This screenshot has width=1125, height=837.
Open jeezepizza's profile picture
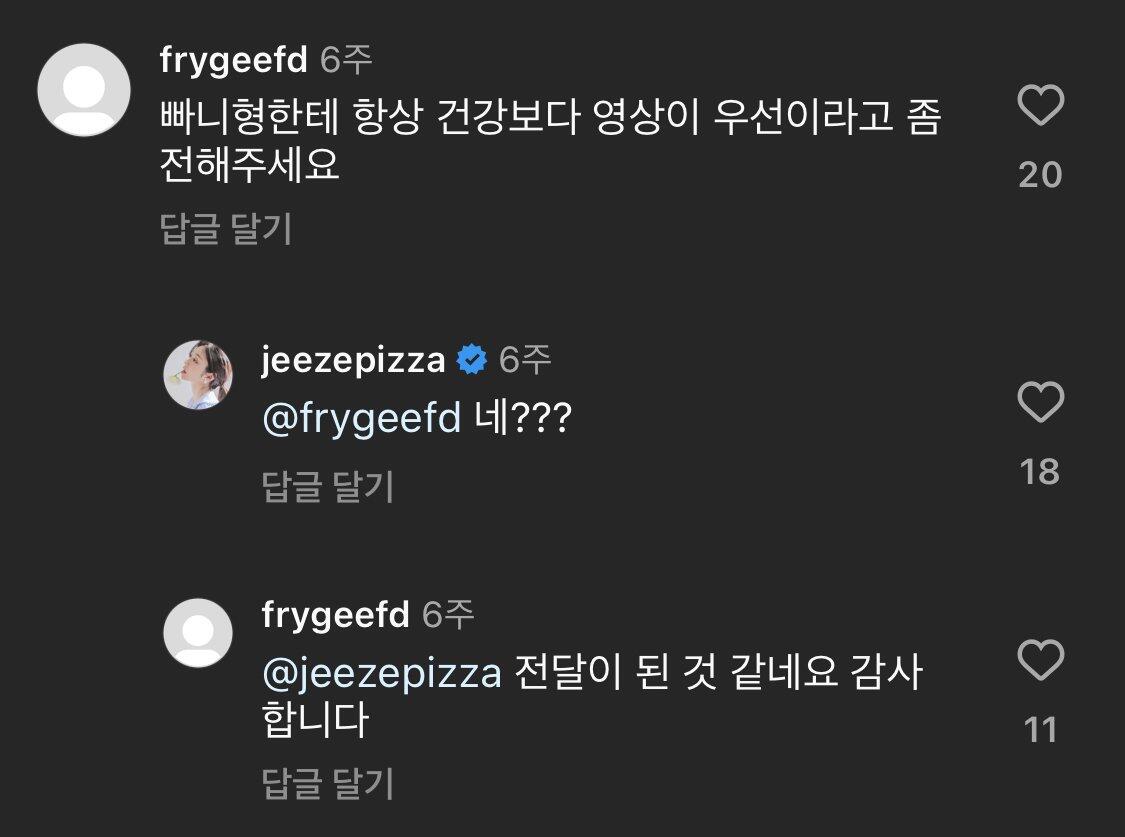coord(198,374)
